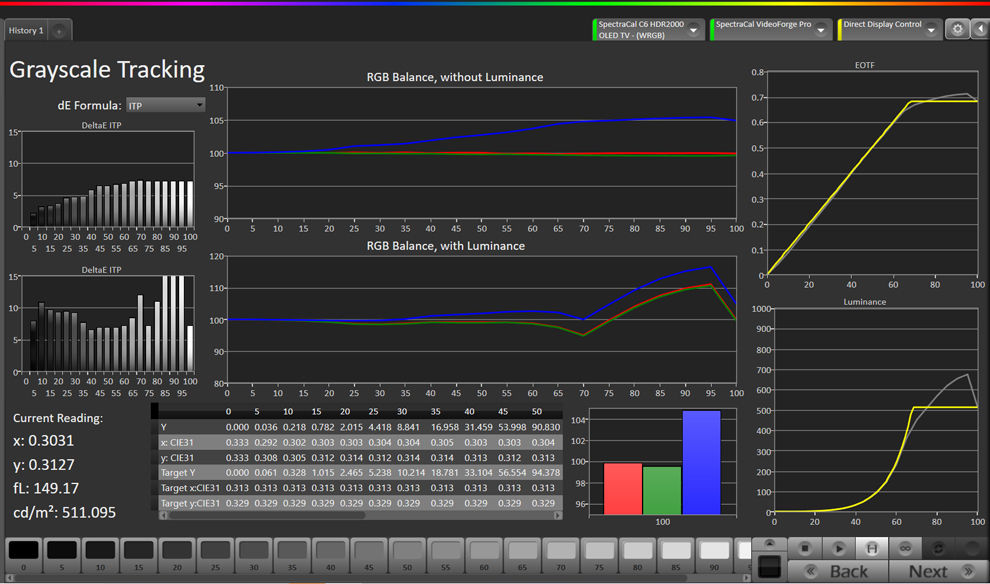The image size is (990, 584).
Task: Click the y: CIE31 row label
Action: click(177, 458)
